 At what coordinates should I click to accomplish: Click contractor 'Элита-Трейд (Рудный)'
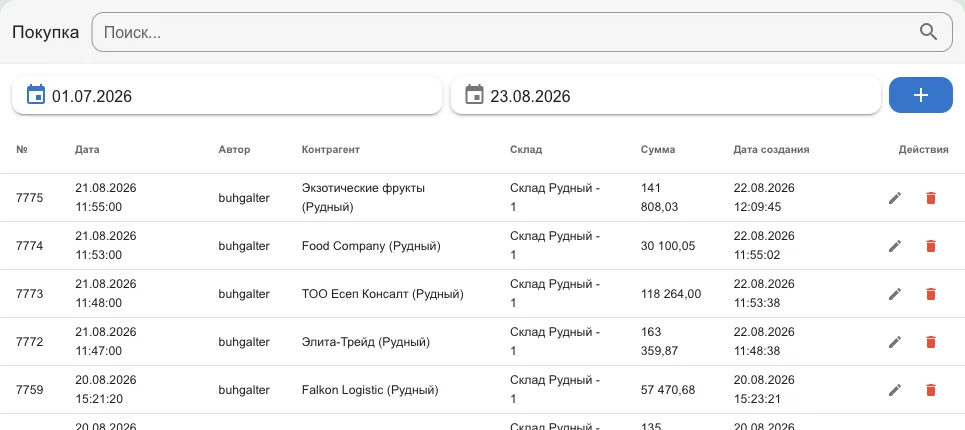point(366,342)
